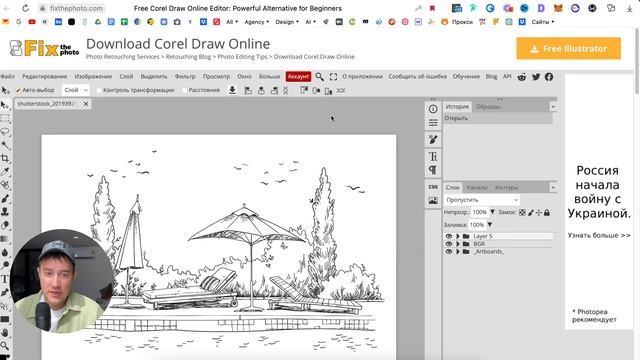Click the Free Illustrator button

point(569,49)
